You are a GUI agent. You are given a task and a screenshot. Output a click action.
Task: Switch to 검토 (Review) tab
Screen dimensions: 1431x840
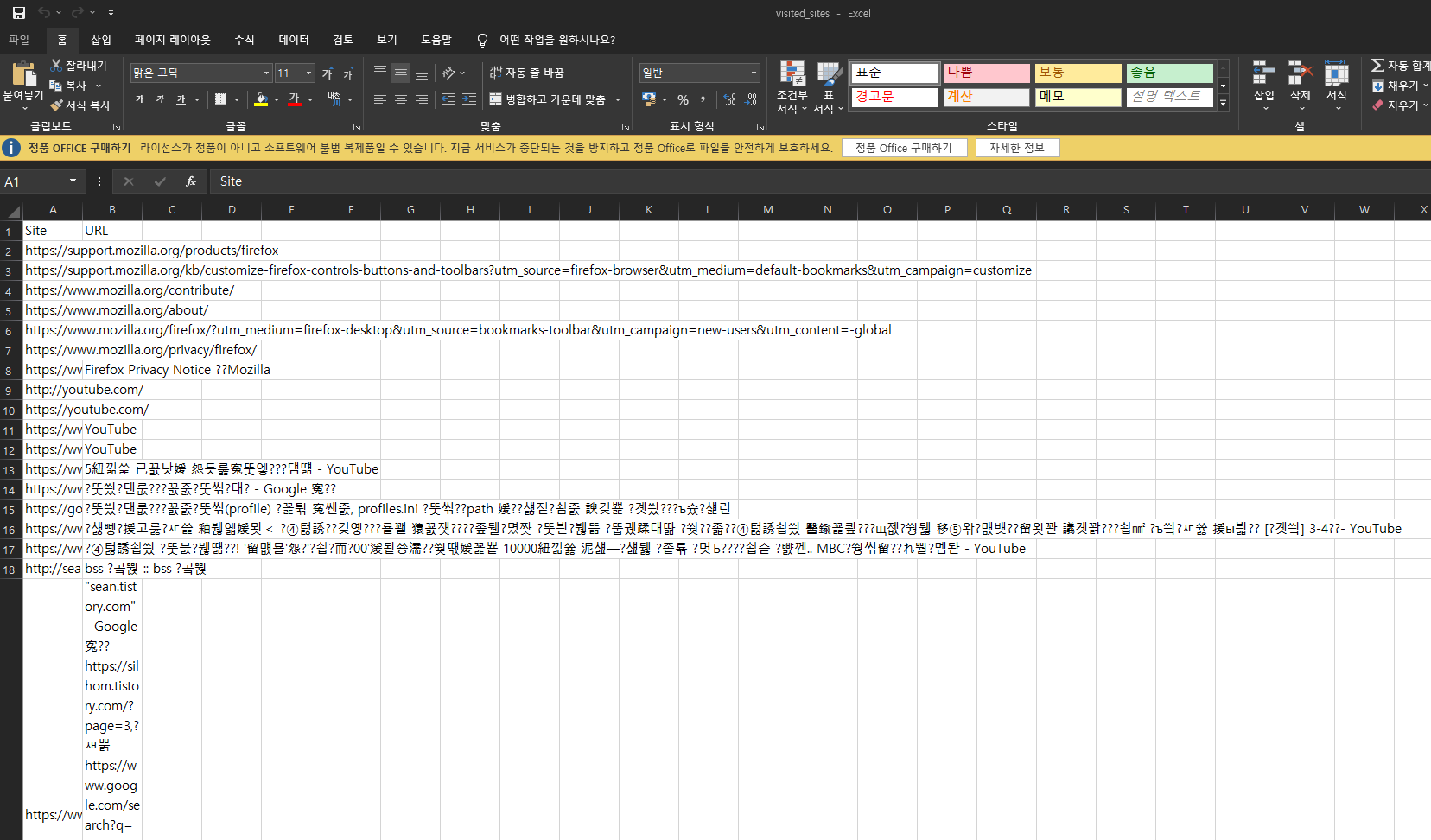click(x=343, y=40)
